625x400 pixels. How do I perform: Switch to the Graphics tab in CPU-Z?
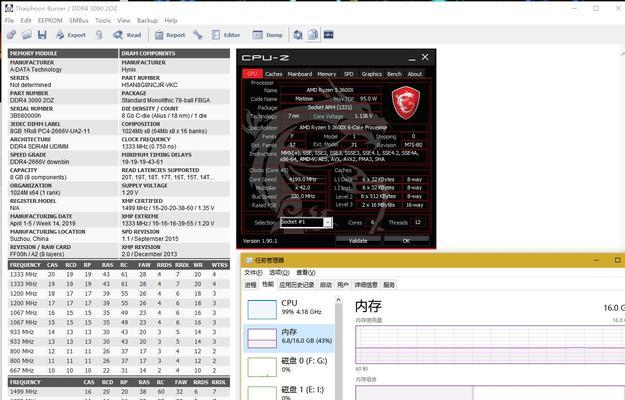371,74
